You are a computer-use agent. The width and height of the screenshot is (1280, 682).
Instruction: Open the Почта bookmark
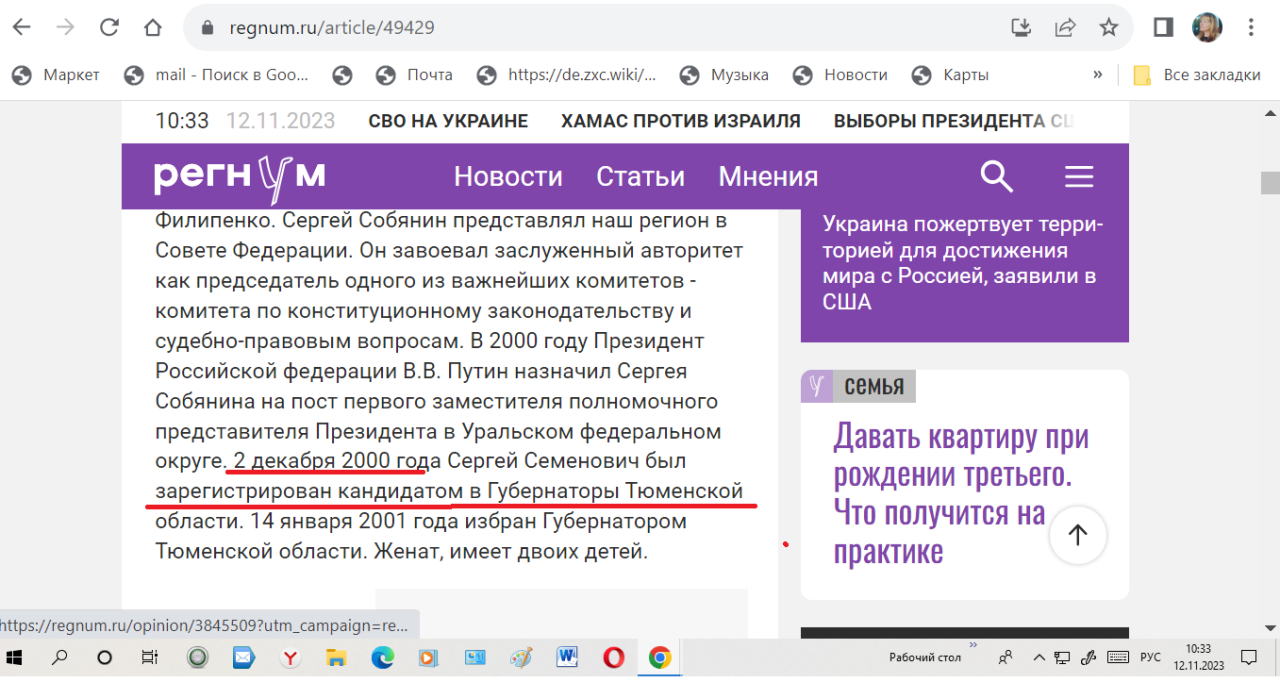click(415, 75)
